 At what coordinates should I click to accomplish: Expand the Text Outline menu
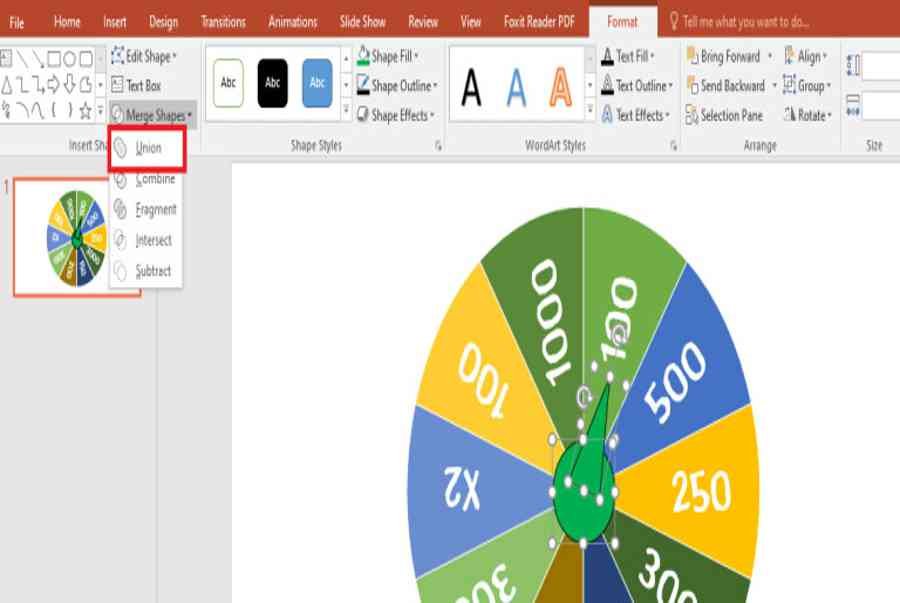point(637,85)
